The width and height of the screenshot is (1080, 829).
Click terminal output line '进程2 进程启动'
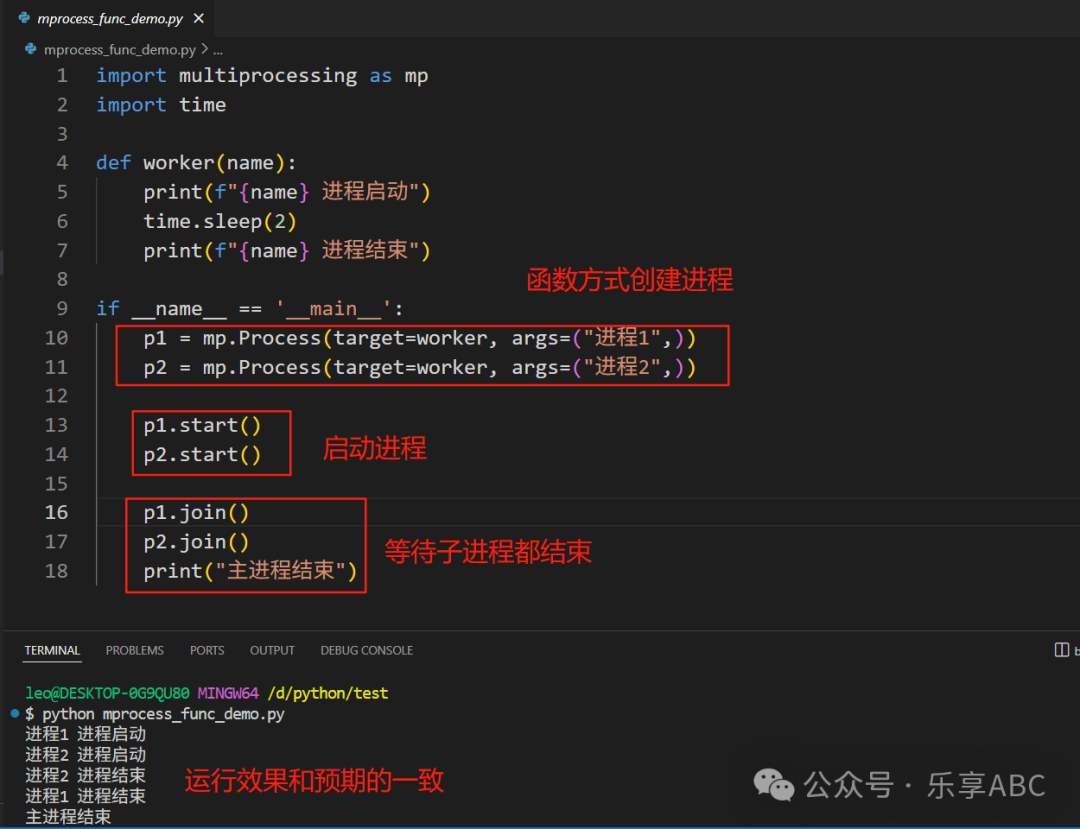point(85,755)
